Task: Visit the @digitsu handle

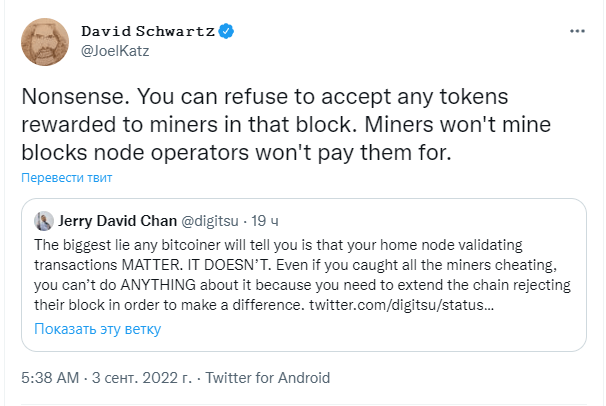Action: click(210, 221)
